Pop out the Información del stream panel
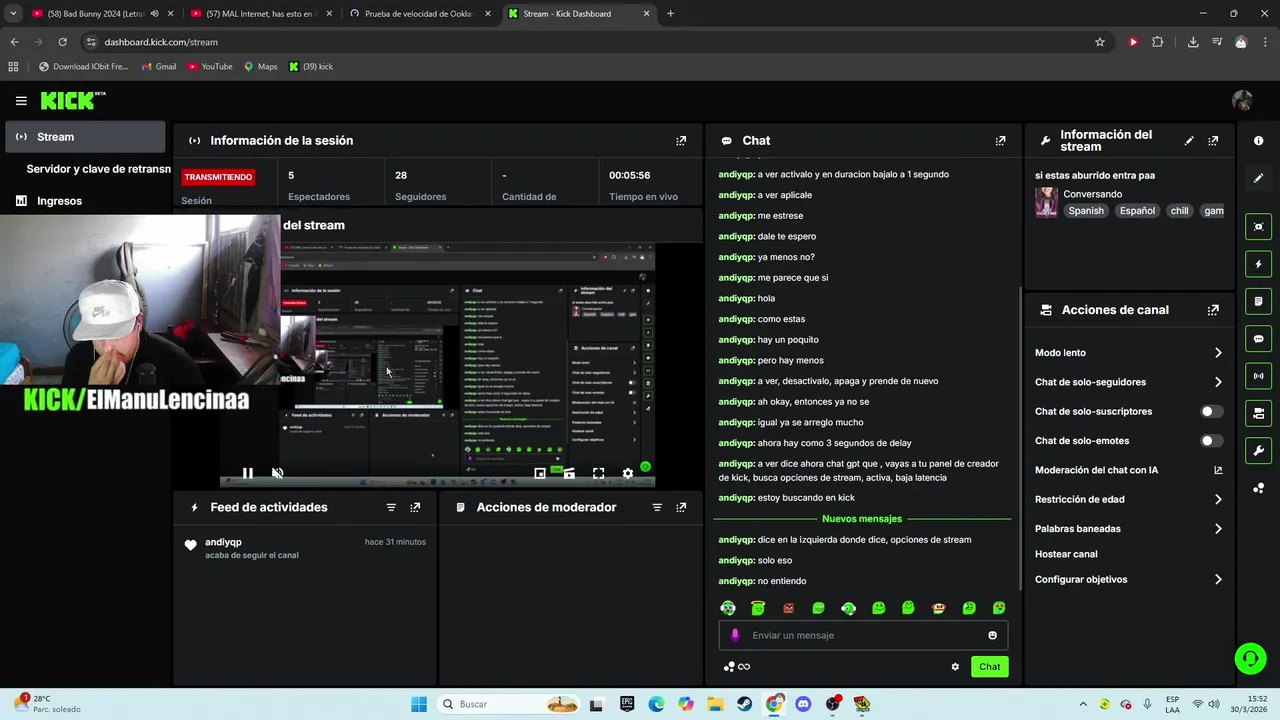This screenshot has width=1280, height=720. [x=1213, y=141]
